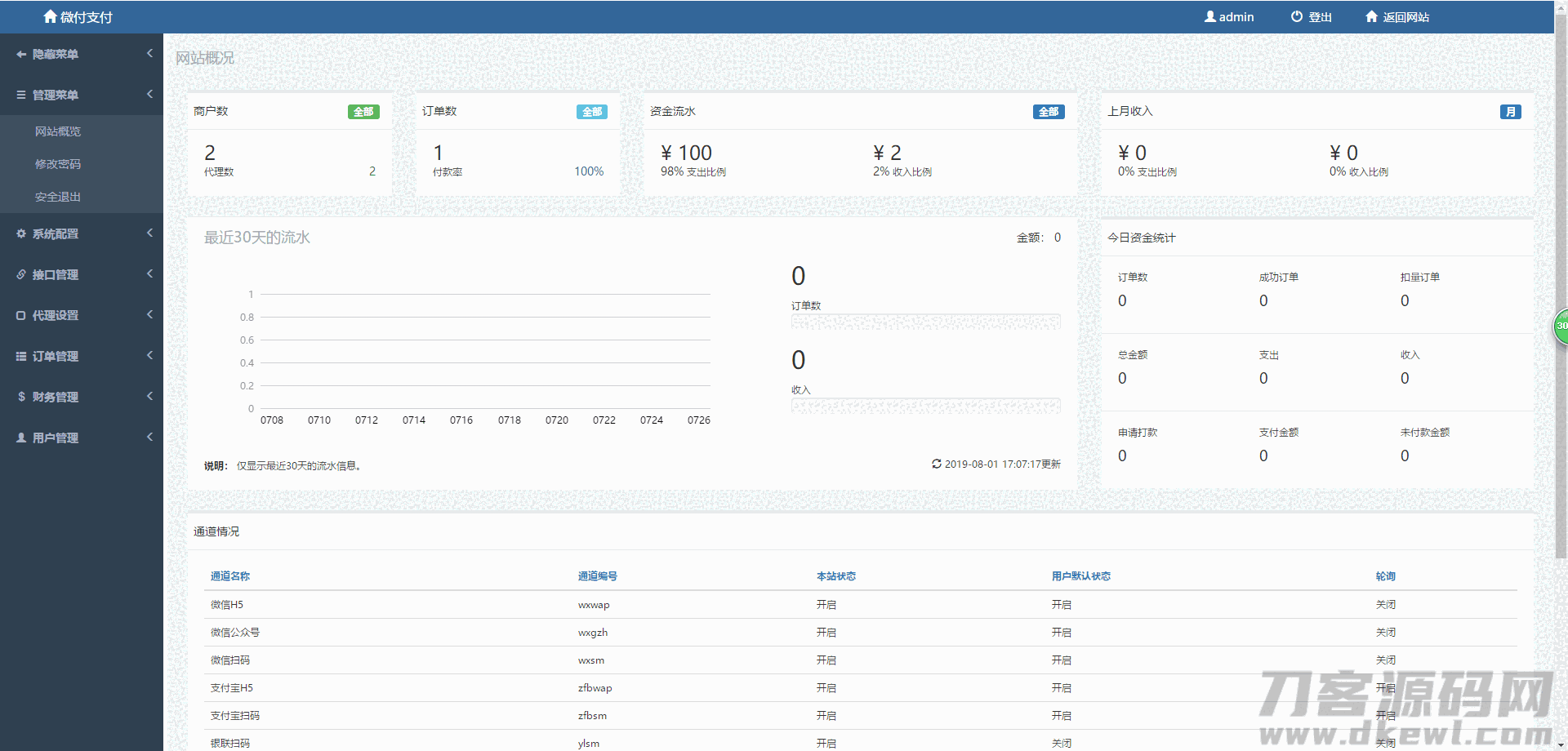
Task: Click the 返回网站 house icon
Action: click(1371, 16)
